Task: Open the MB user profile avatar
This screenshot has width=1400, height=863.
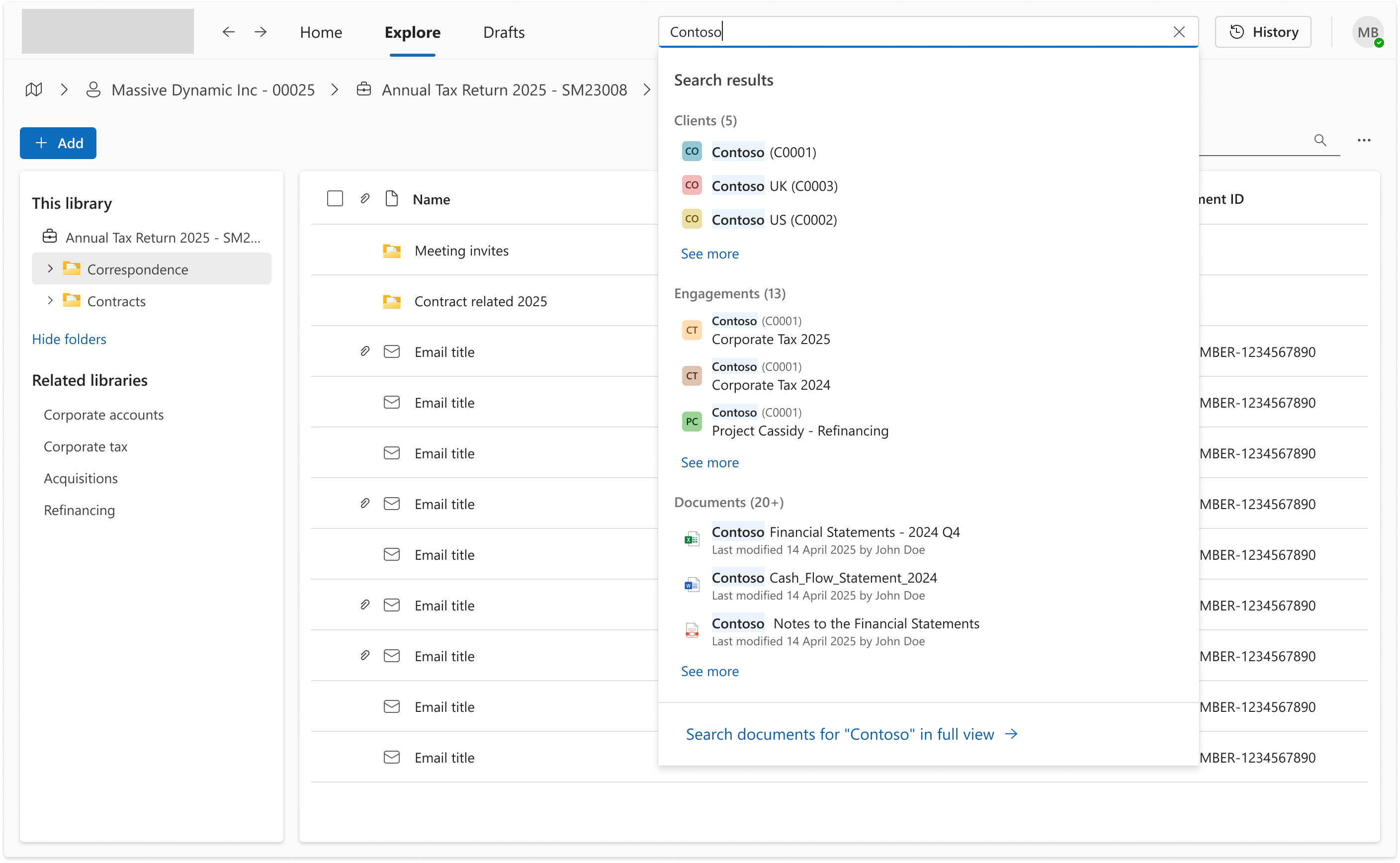Action: click(x=1368, y=32)
